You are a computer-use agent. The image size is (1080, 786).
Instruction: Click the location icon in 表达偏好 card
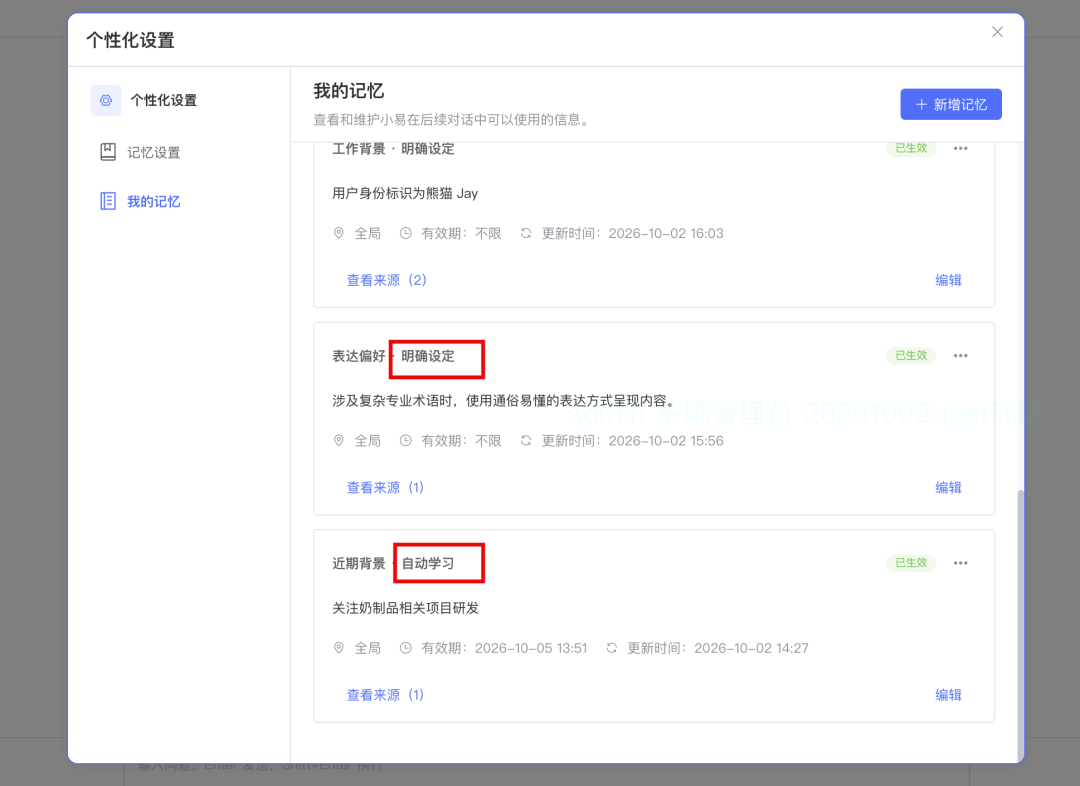pyautogui.click(x=338, y=440)
